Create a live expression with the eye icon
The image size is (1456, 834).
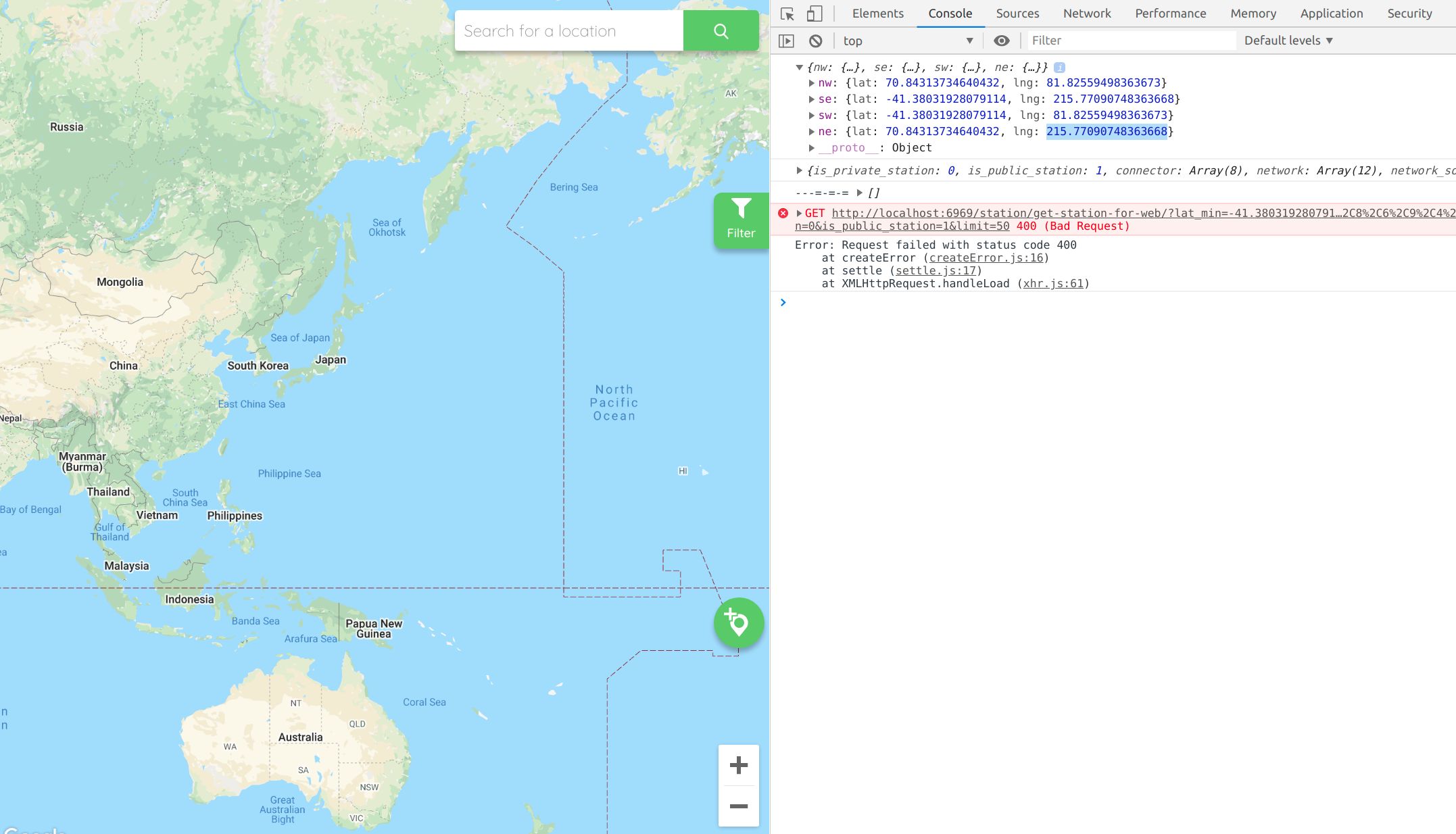[1001, 41]
